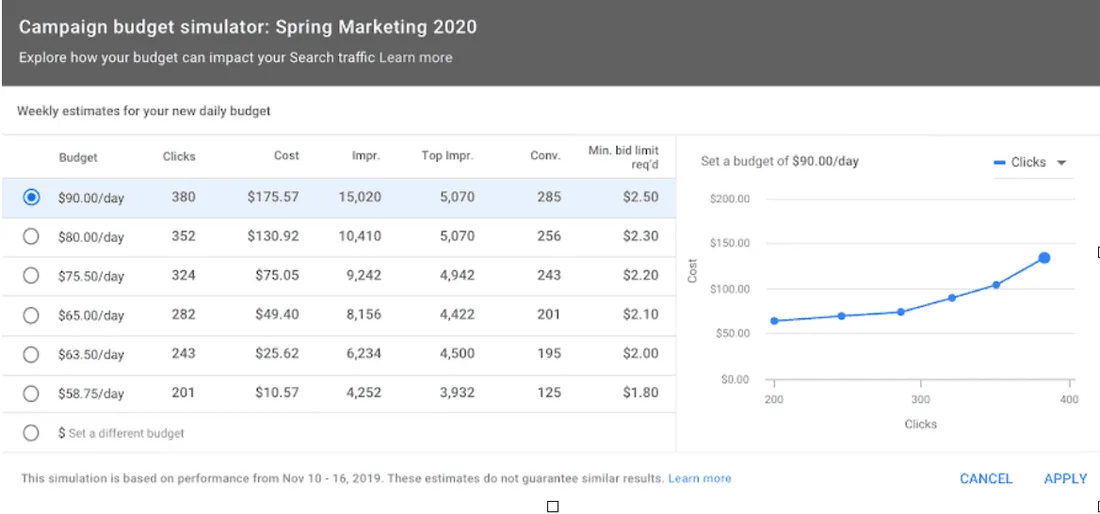
Task: Click the cost value $175.57
Action: click(273, 198)
